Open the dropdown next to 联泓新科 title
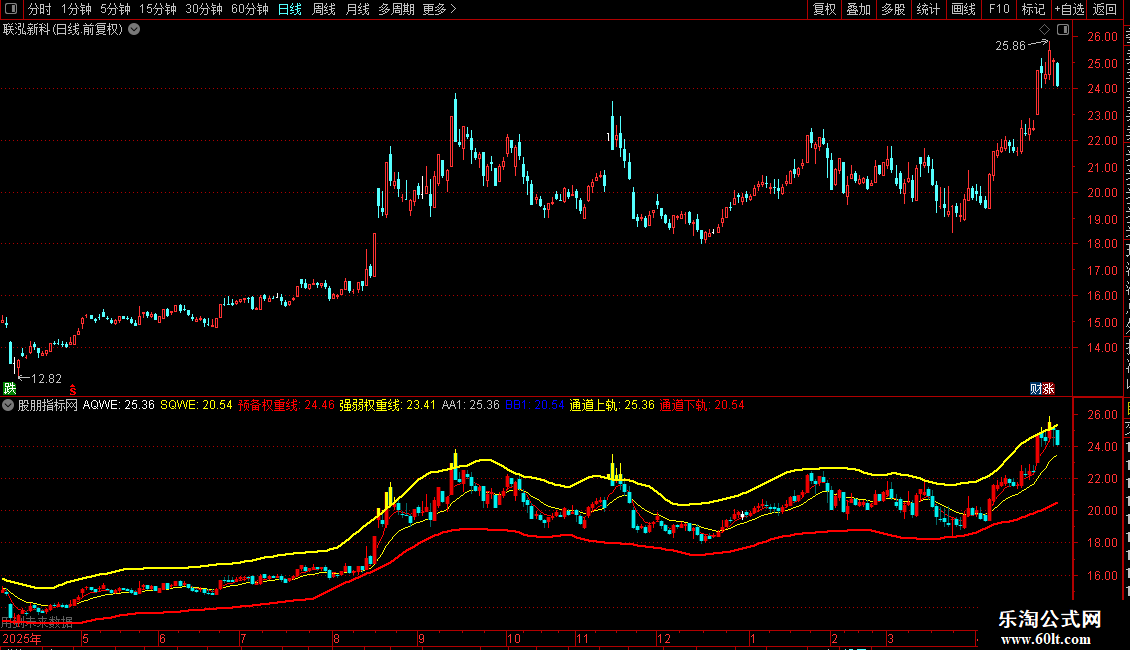 (134, 30)
